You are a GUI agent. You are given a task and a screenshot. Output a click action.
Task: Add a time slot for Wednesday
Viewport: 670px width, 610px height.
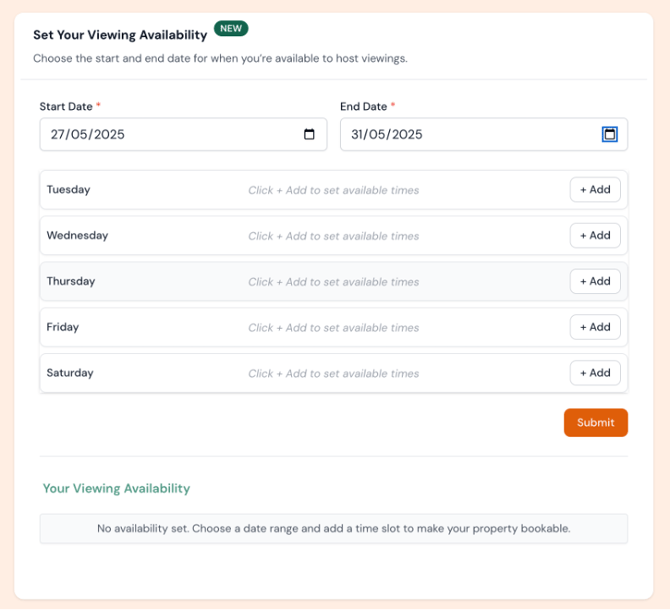(595, 236)
